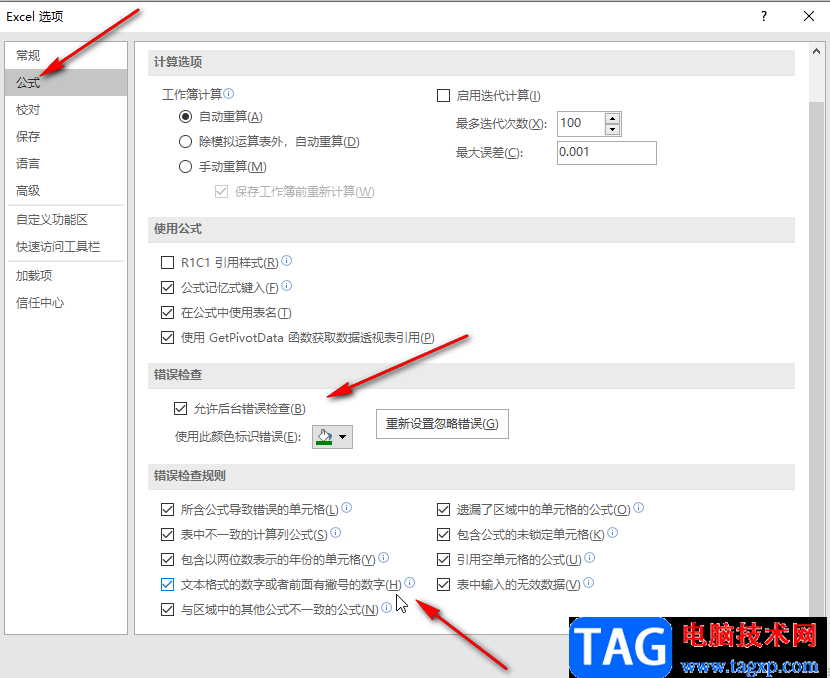
Task: Toggle R1C1 引用样式 checkbox
Action: 167,263
